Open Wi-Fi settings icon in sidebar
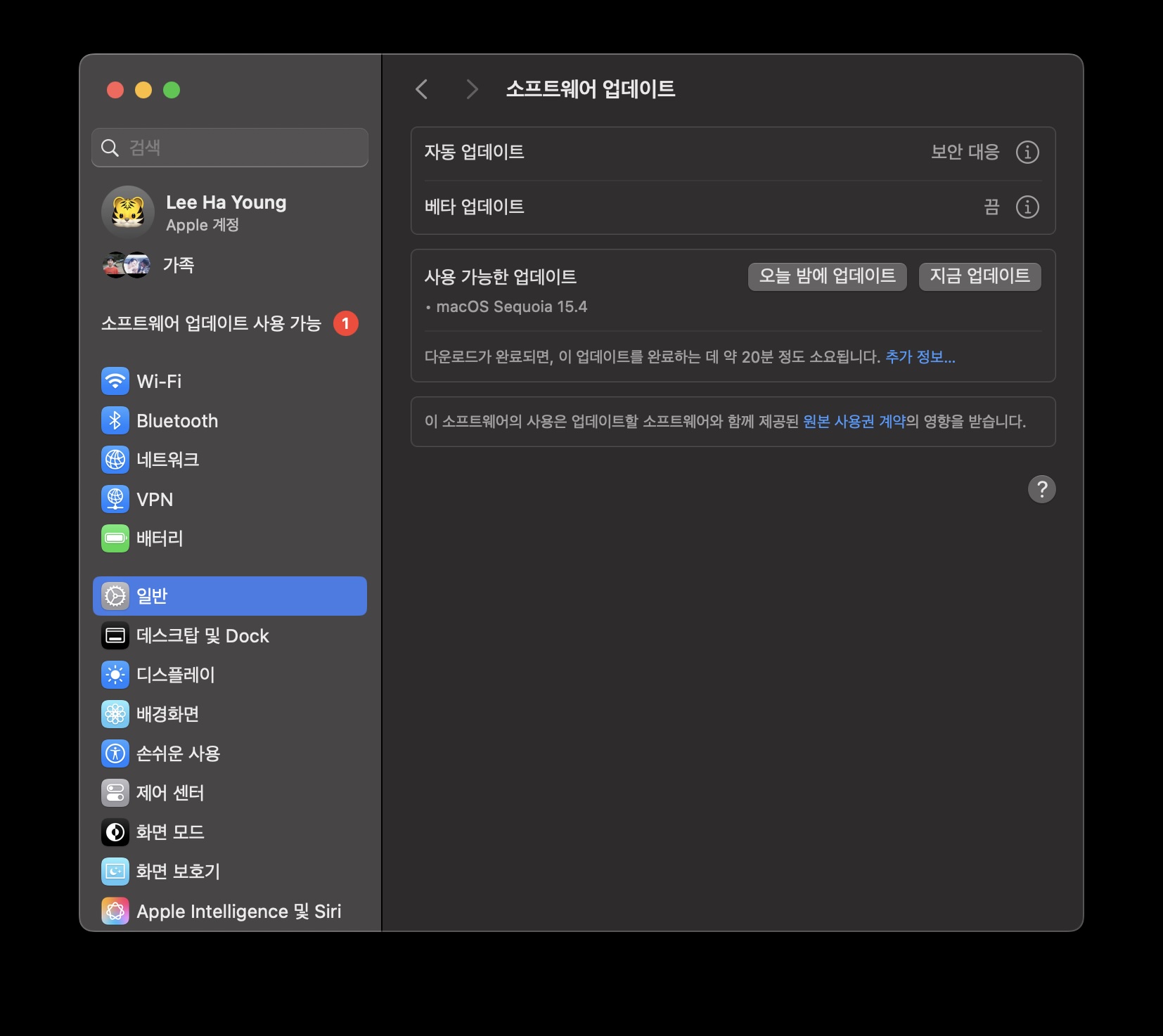The height and width of the screenshot is (1036, 1163). 115,381
